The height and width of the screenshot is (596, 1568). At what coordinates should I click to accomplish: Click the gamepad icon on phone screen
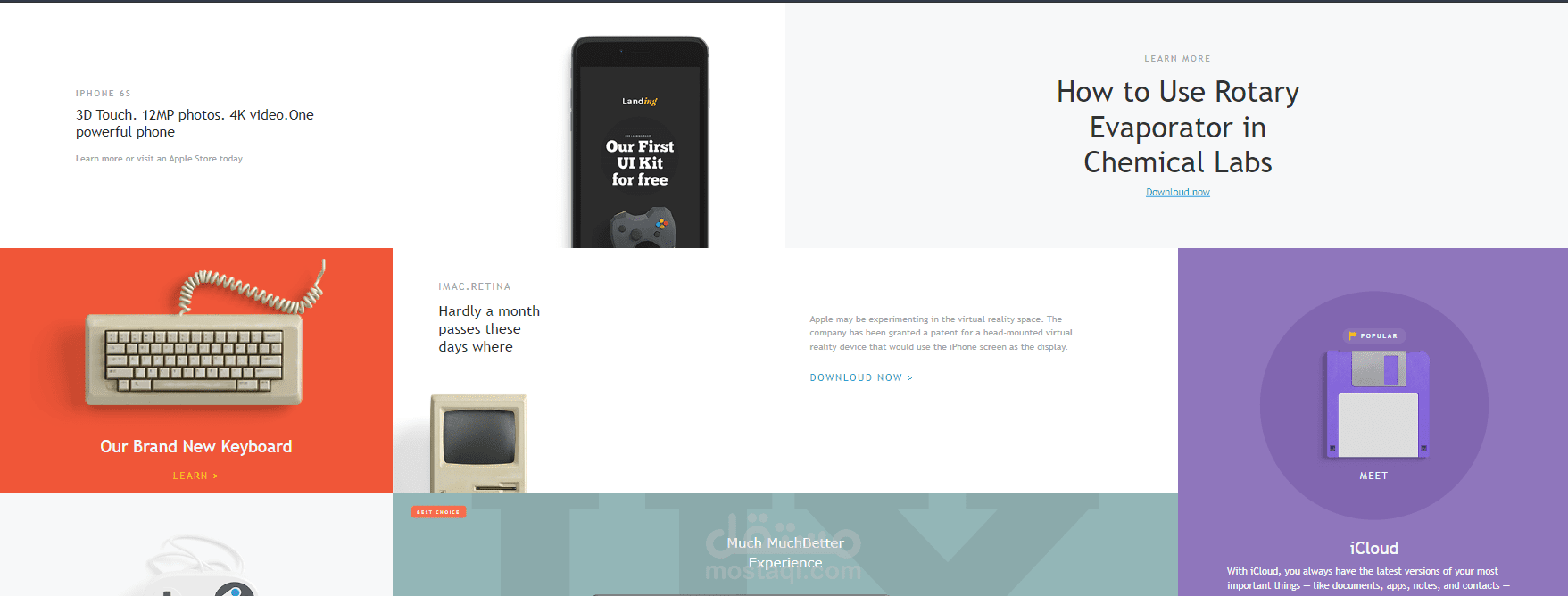(643, 228)
